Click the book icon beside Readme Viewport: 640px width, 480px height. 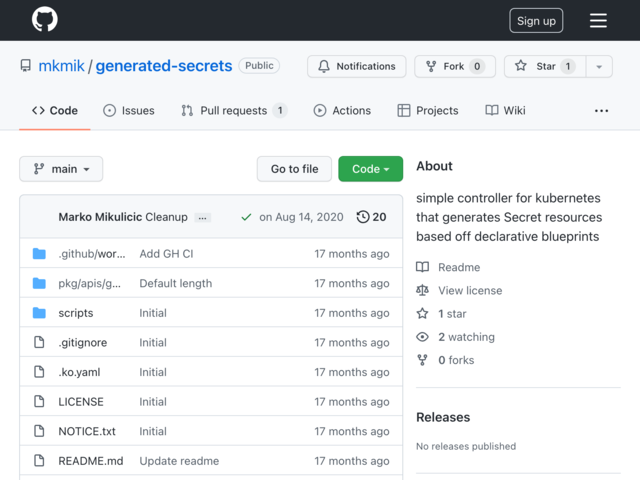422,267
